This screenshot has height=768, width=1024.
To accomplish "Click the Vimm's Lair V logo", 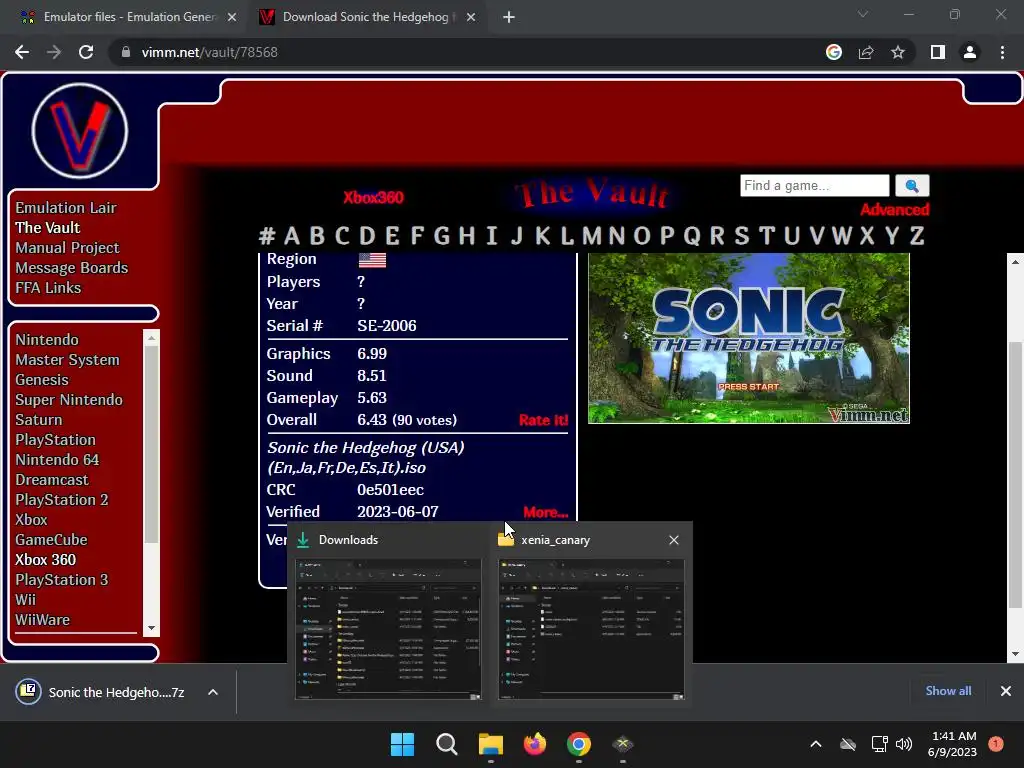I will click(x=80, y=131).
